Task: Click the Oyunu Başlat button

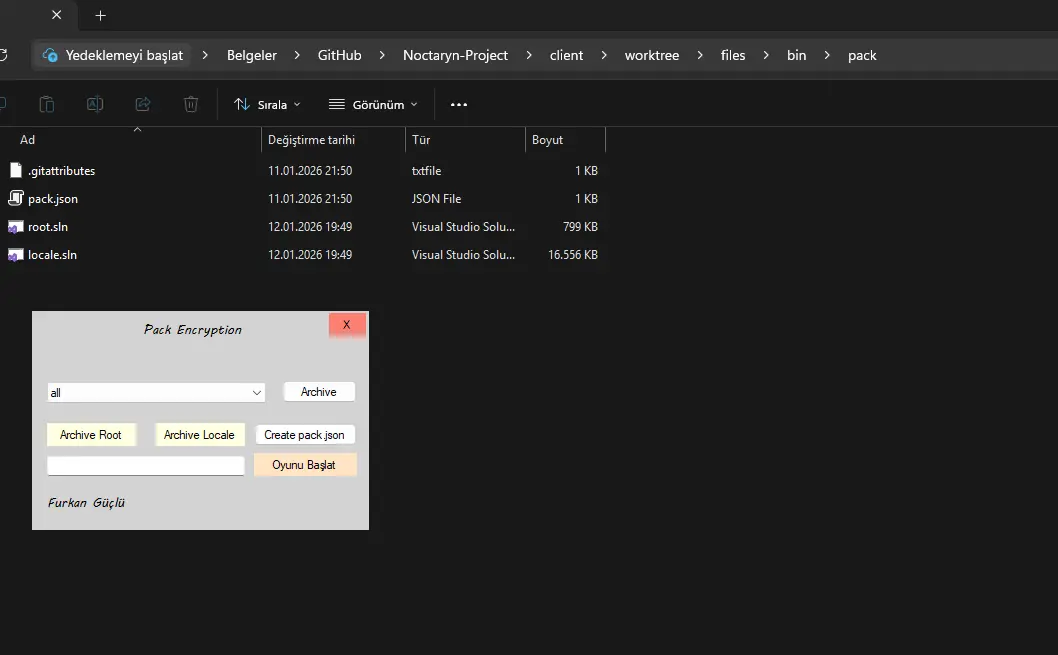Action: tap(304, 465)
